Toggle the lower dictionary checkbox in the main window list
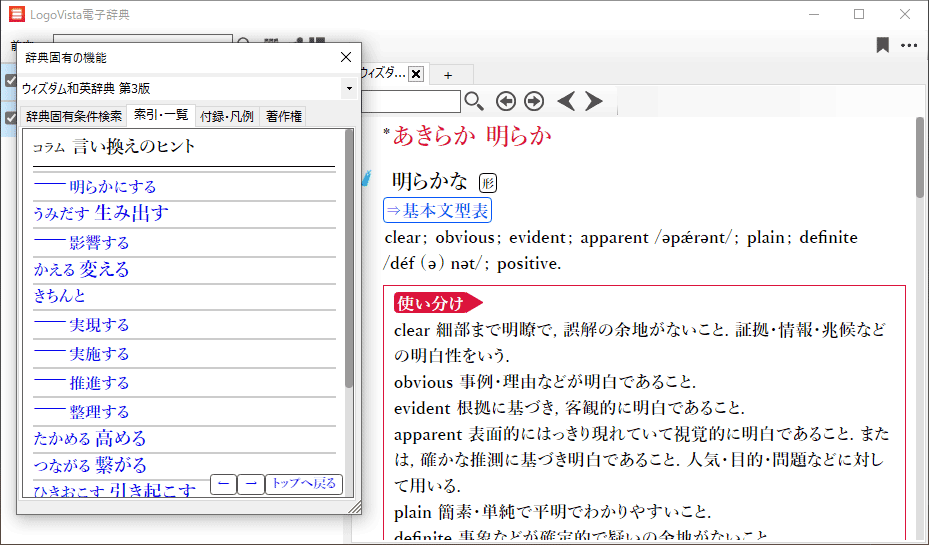Image resolution: width=929 pixels, height=545 pixels. (x=11, y=118)
